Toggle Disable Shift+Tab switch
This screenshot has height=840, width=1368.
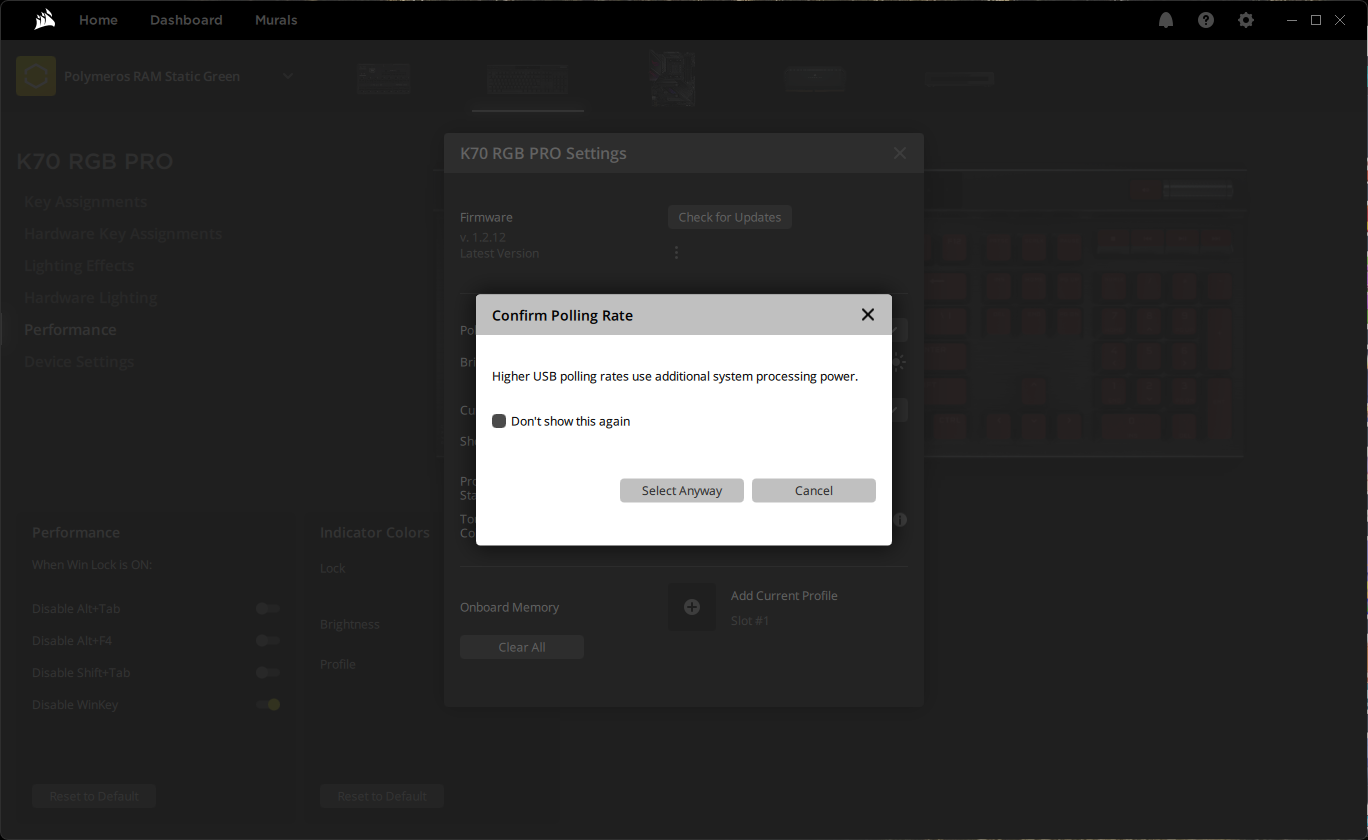(x=268, y=673)
